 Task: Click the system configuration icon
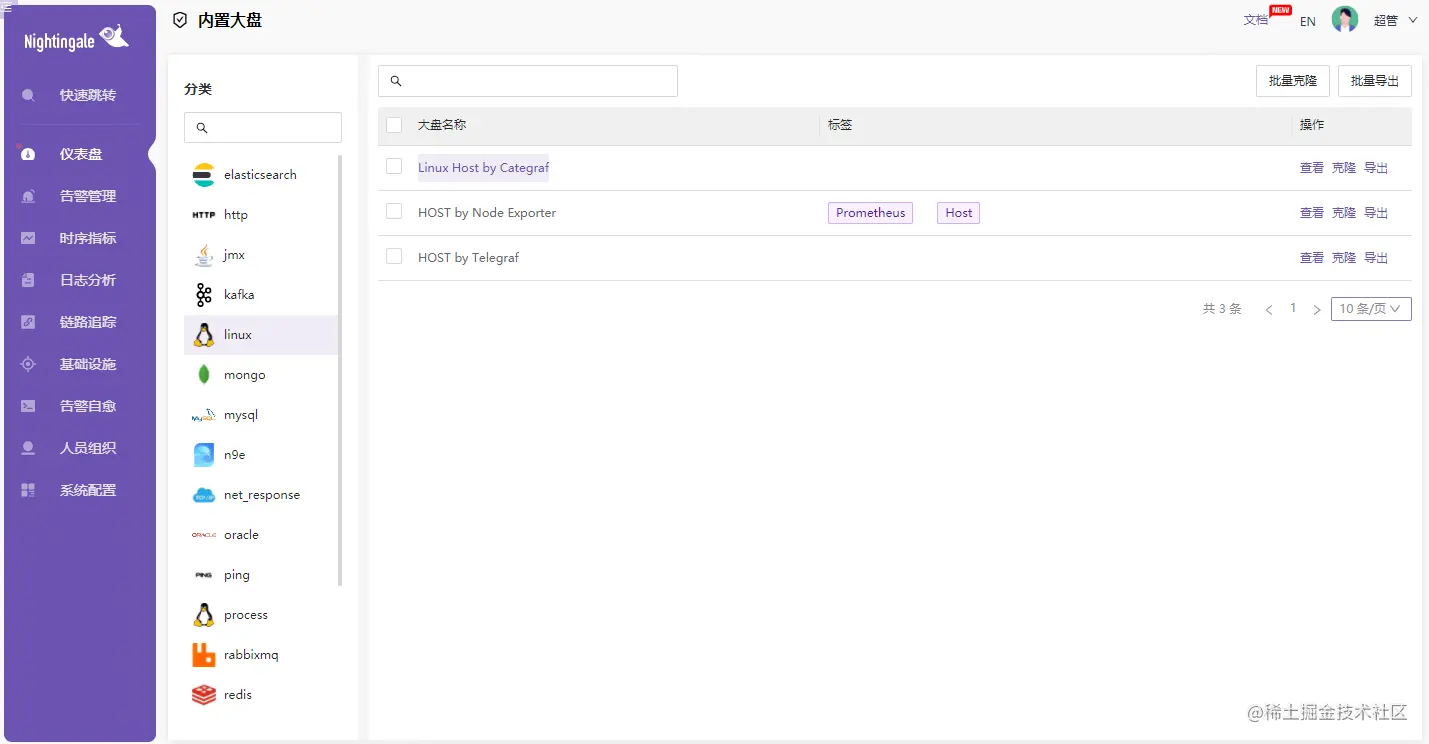pyautogui.click(x=28, y=490)
